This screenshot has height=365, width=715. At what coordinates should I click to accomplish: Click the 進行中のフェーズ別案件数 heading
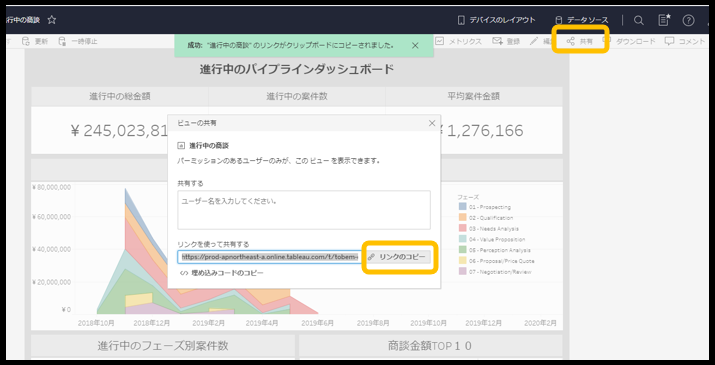[163, 346]
